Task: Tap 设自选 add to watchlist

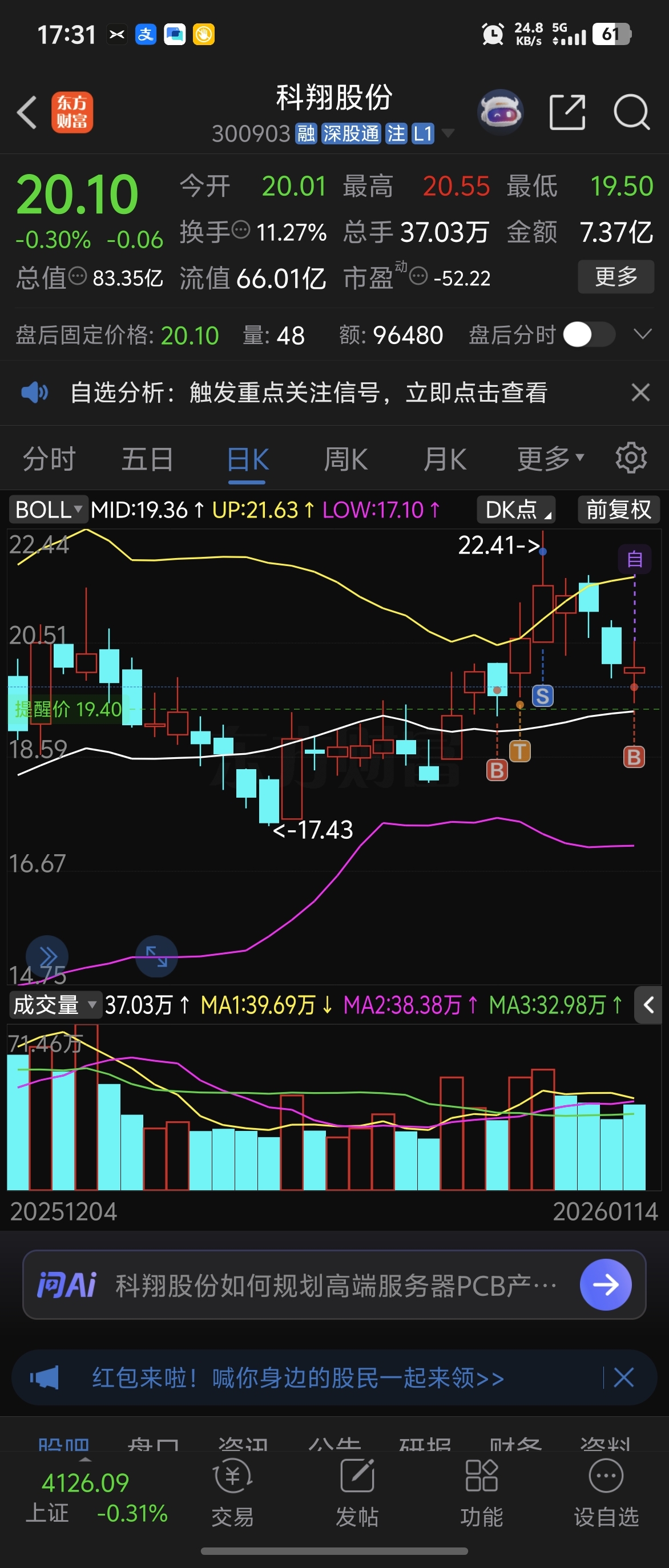Action: [x=606, y=1494]
